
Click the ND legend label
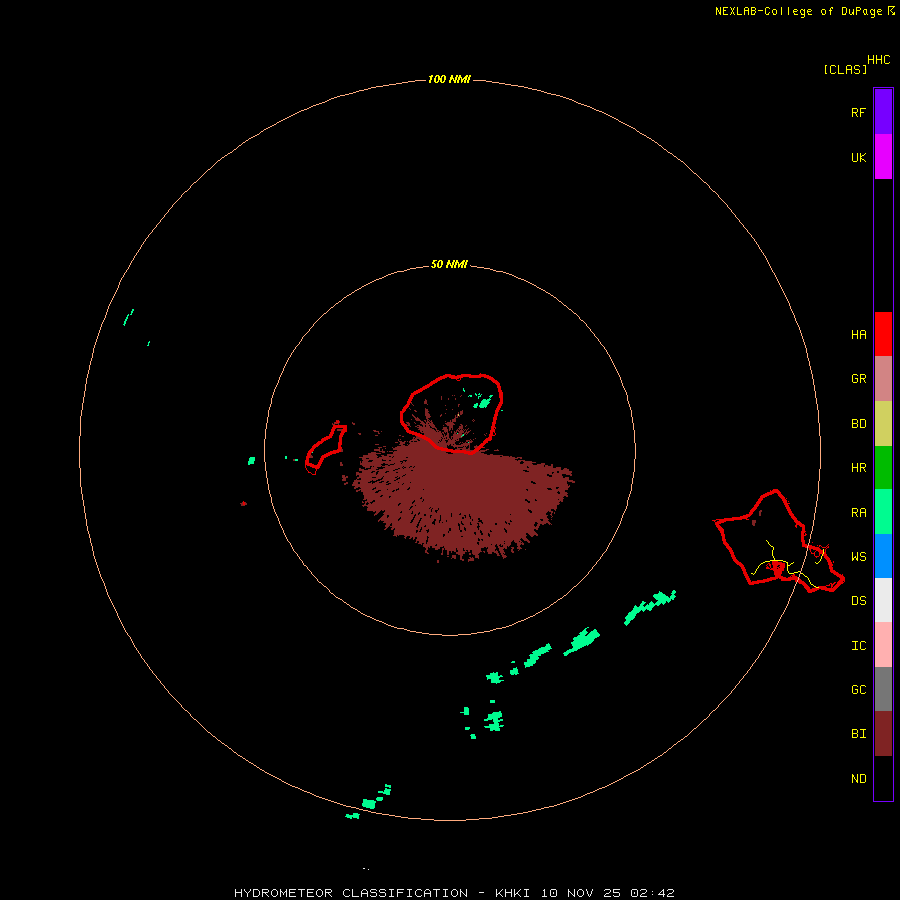click(x=858, y=779)
